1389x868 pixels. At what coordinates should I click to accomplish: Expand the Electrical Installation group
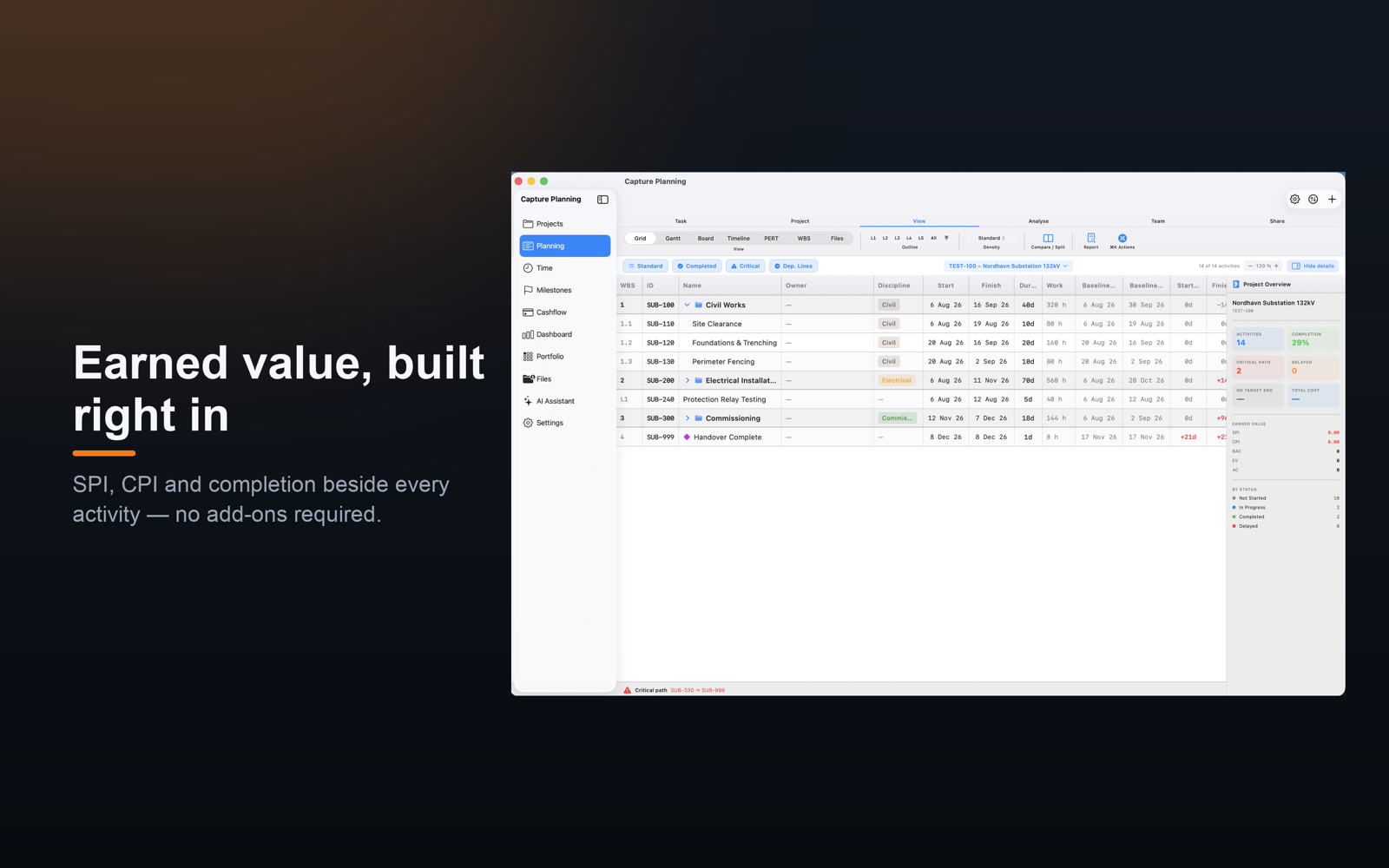[x=687, y=380]
